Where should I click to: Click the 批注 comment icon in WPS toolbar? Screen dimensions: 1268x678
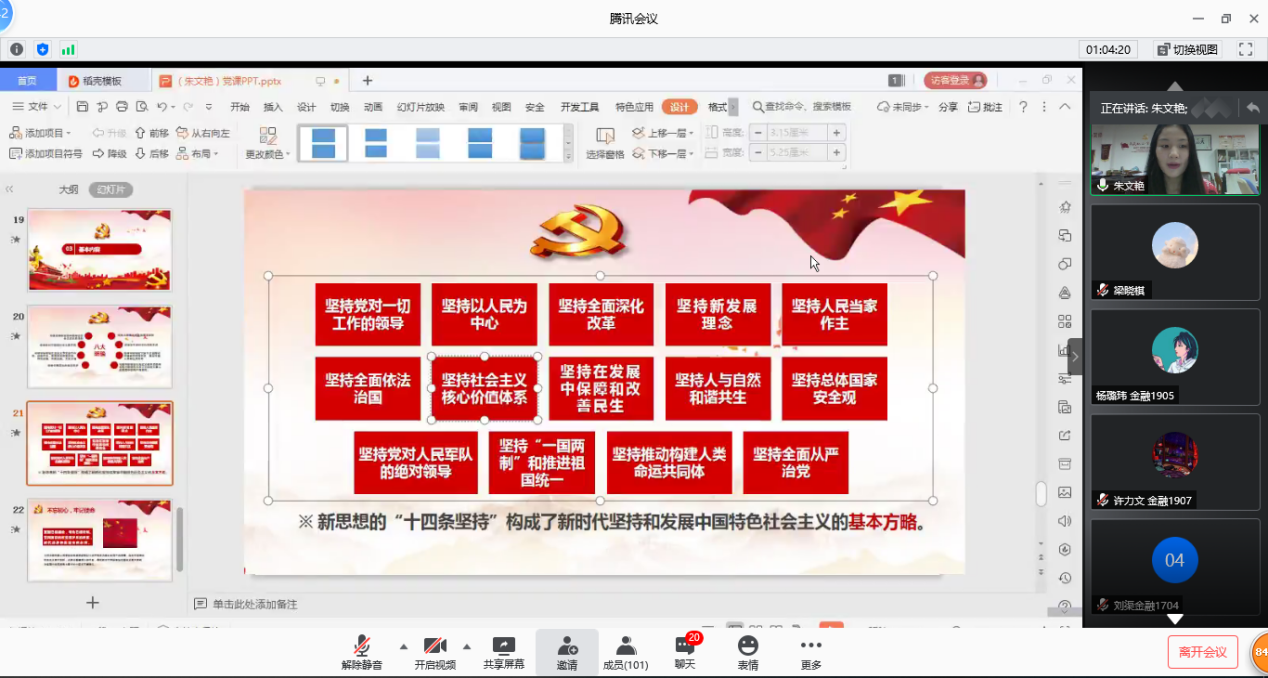(x=987, y=107)
